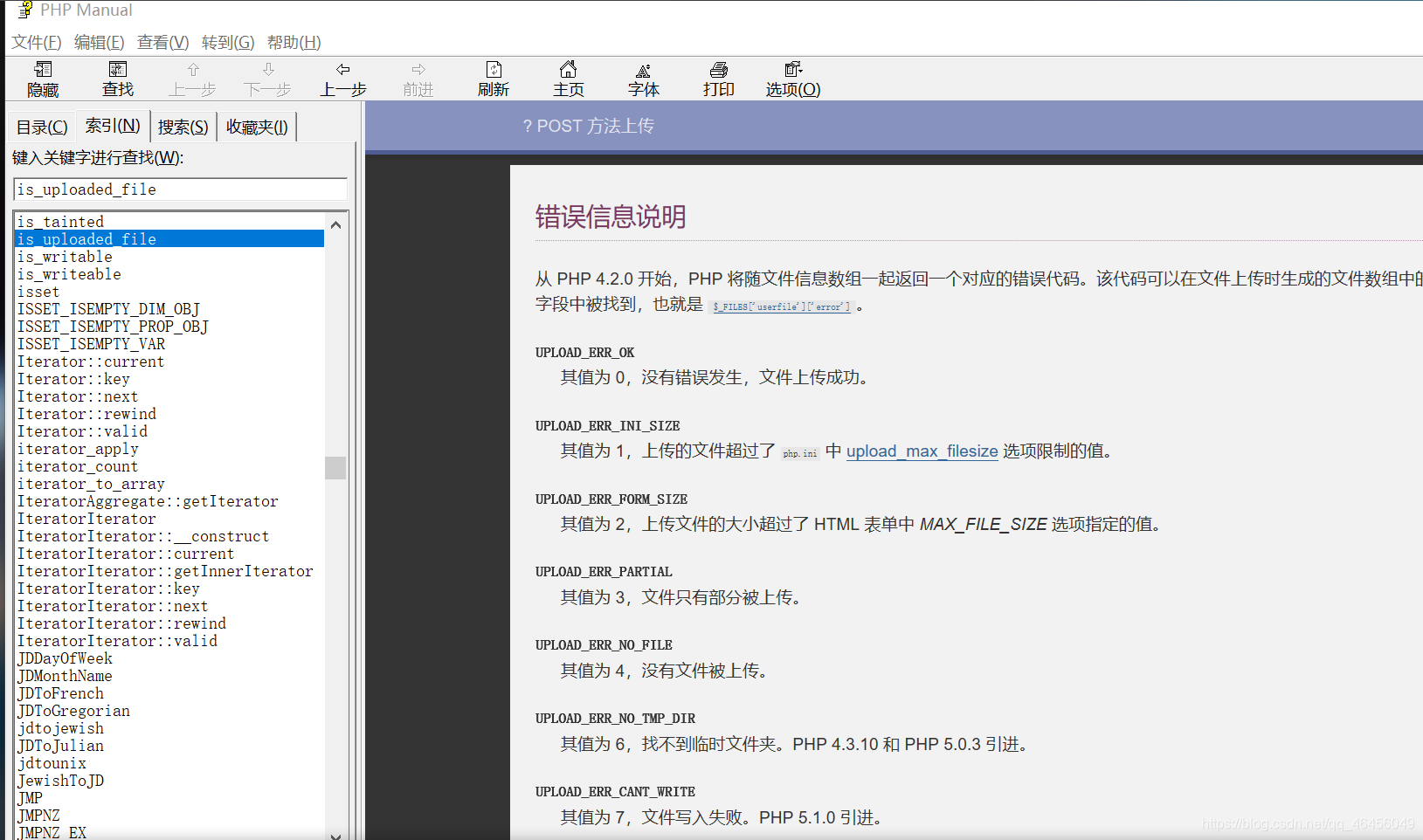Click the Hide (隐藏) toolbar icon
The width and height of the screenshot is (1423, 840).
click(x=43, y=69)
